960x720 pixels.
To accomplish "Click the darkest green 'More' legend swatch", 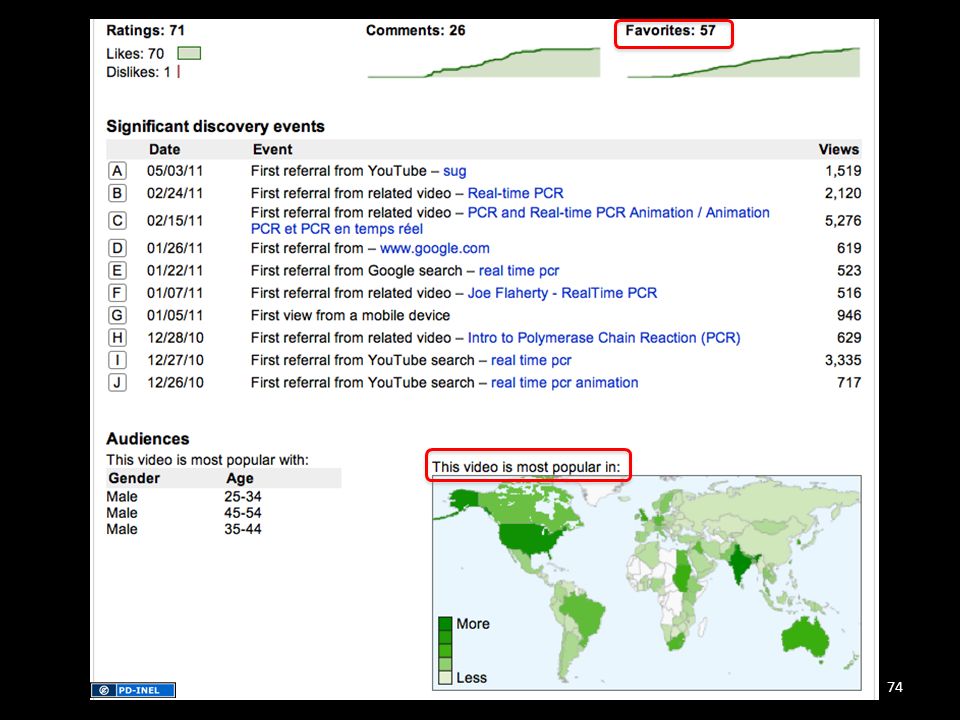I will (x=445, y=624).
